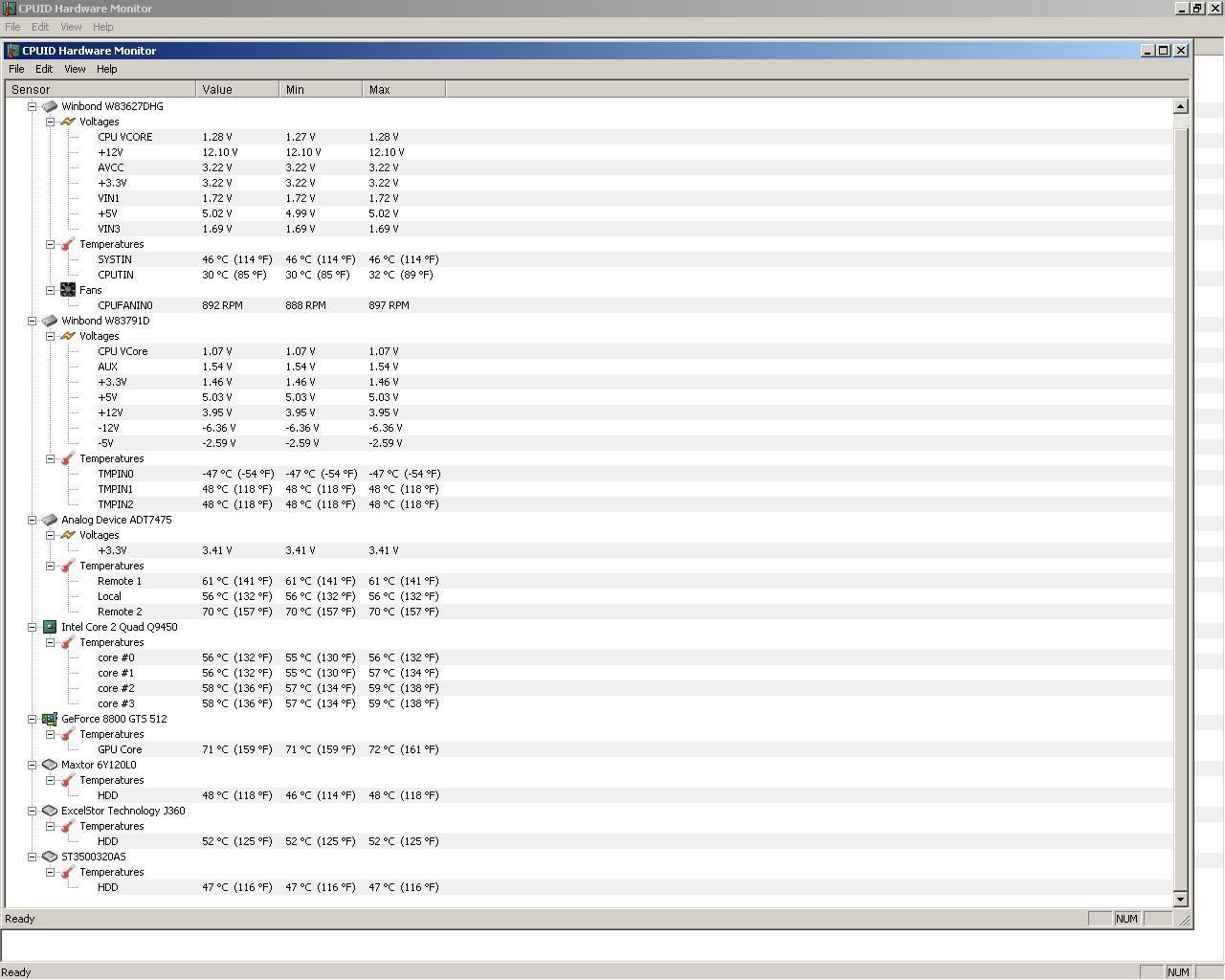Click Temperatures thermometer icon under GeForce 8800 GTS
Viewport: 1225px width, 980px height.
68,734
